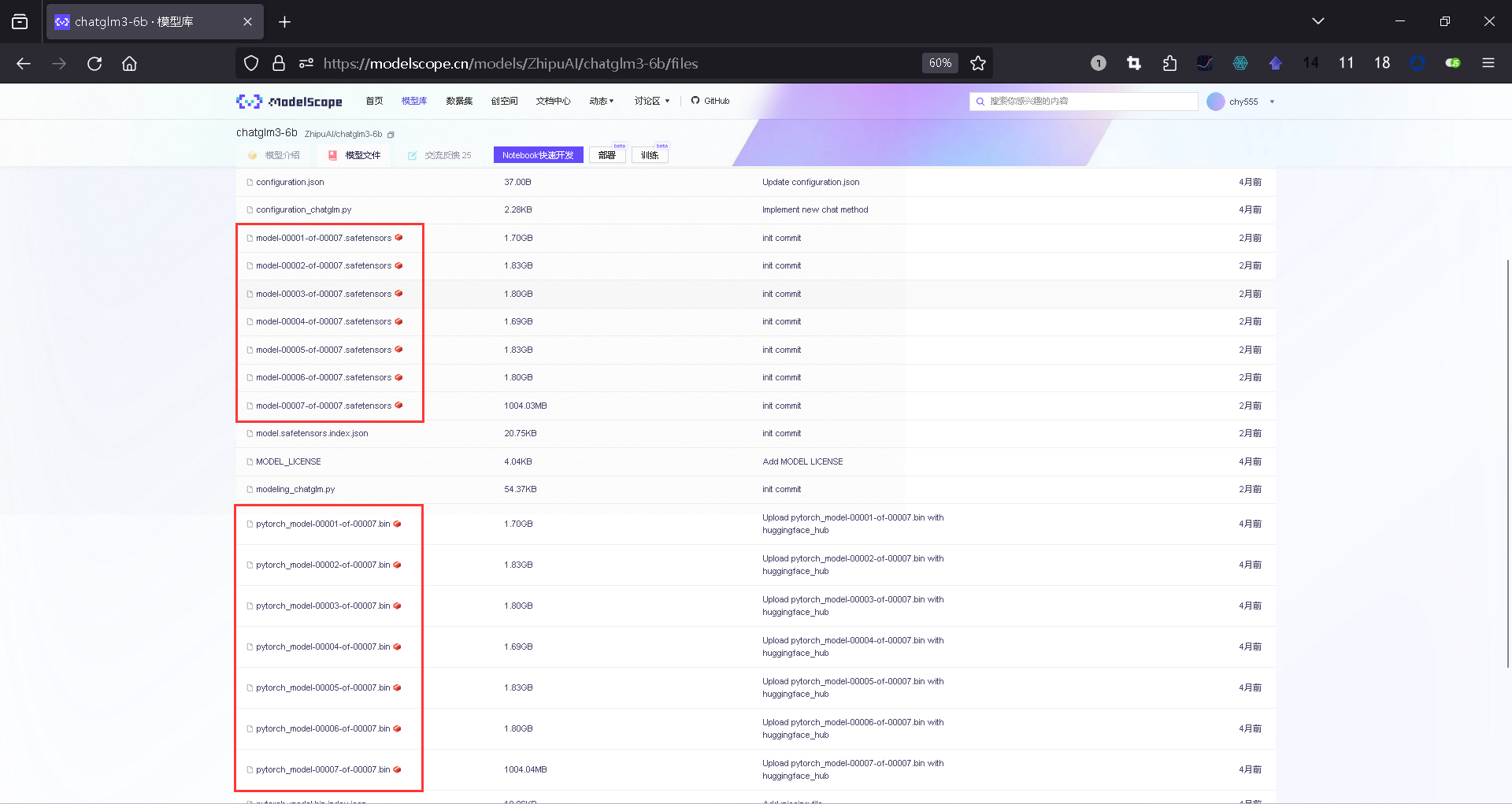Open the dark chart graph extension icon

pyautogui.click(x=1205, y=64)
